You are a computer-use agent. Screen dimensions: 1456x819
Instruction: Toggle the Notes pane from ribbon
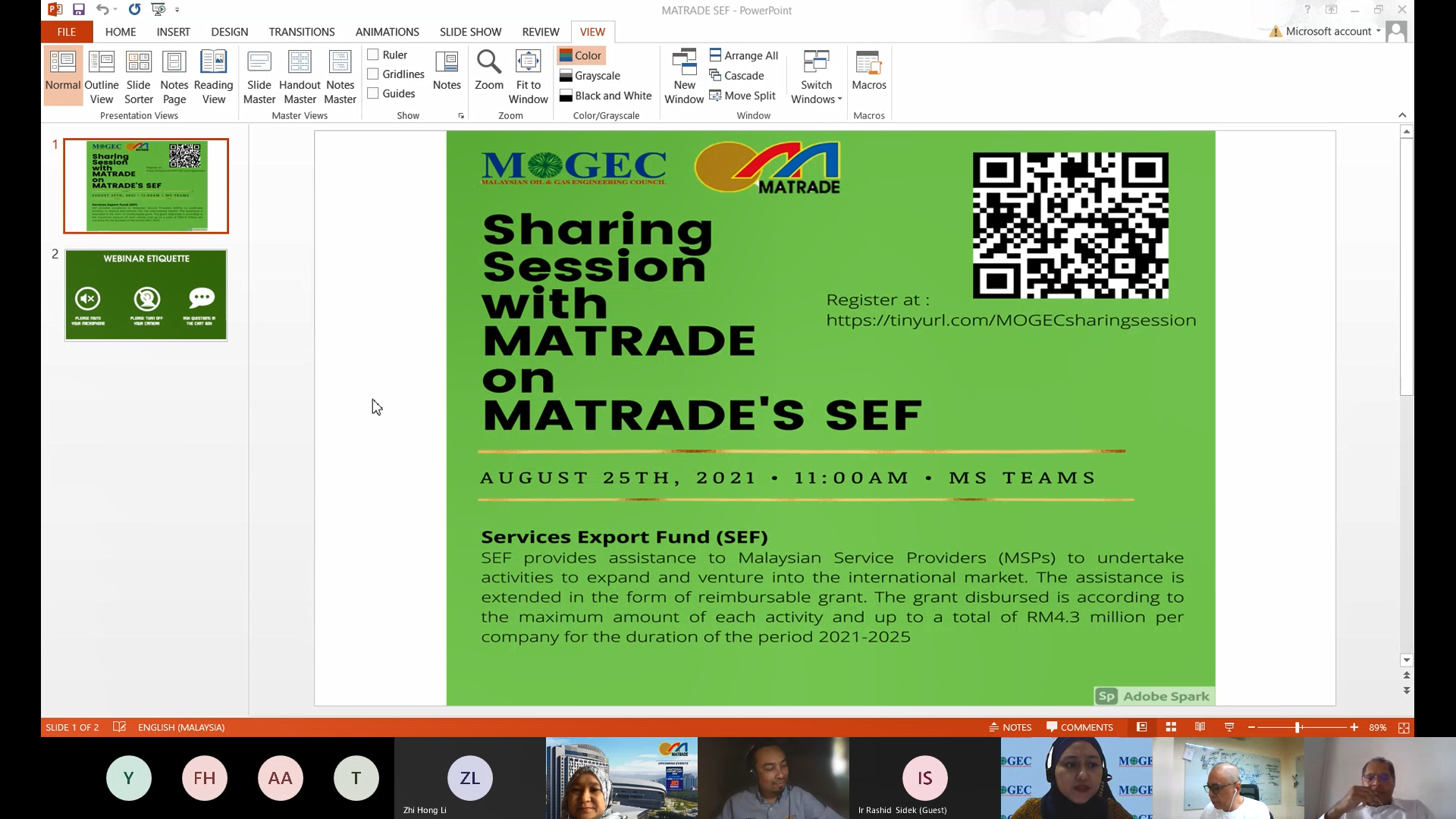(x=447, y=71)
